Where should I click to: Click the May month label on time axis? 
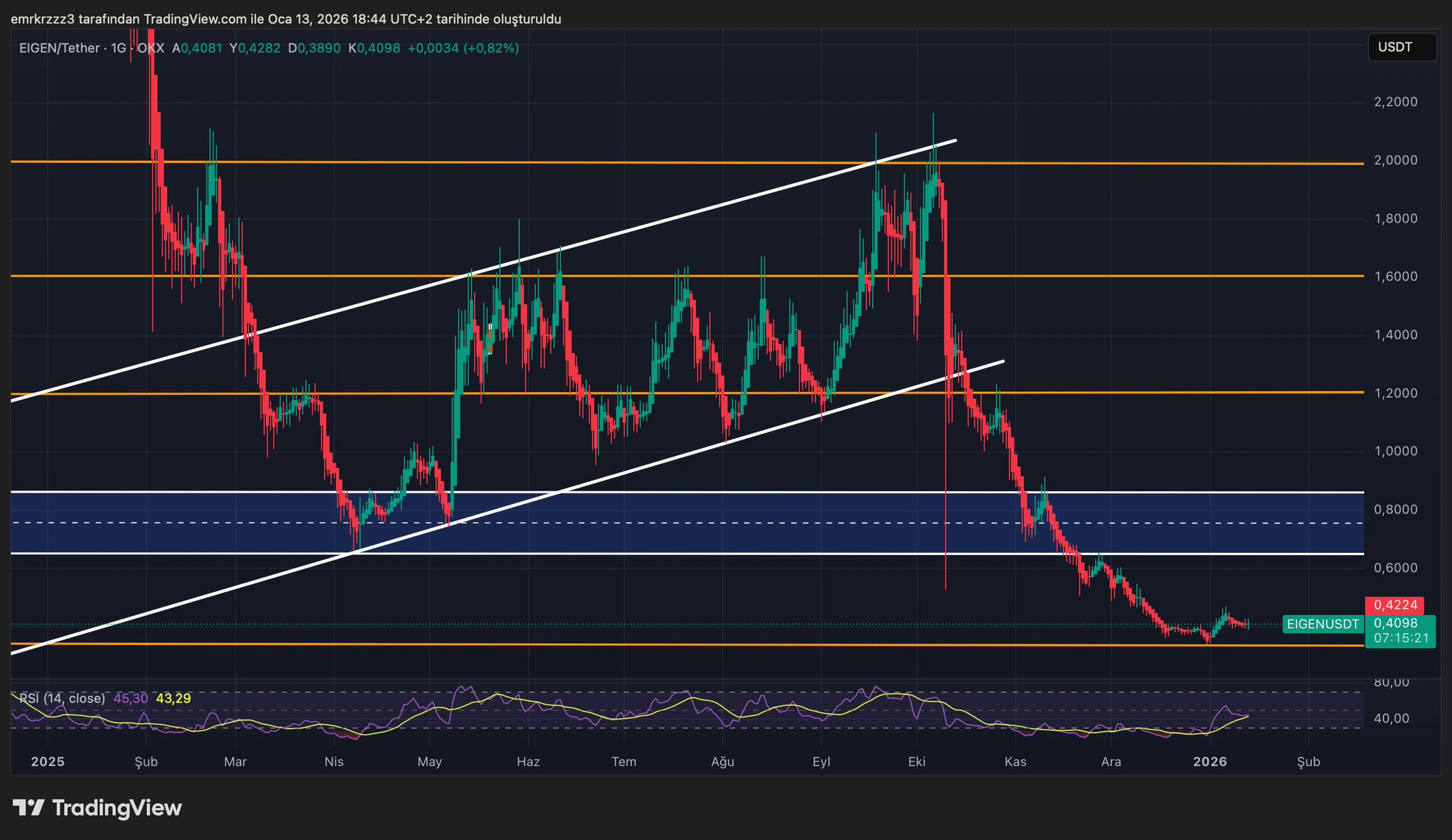coord(430,762)
